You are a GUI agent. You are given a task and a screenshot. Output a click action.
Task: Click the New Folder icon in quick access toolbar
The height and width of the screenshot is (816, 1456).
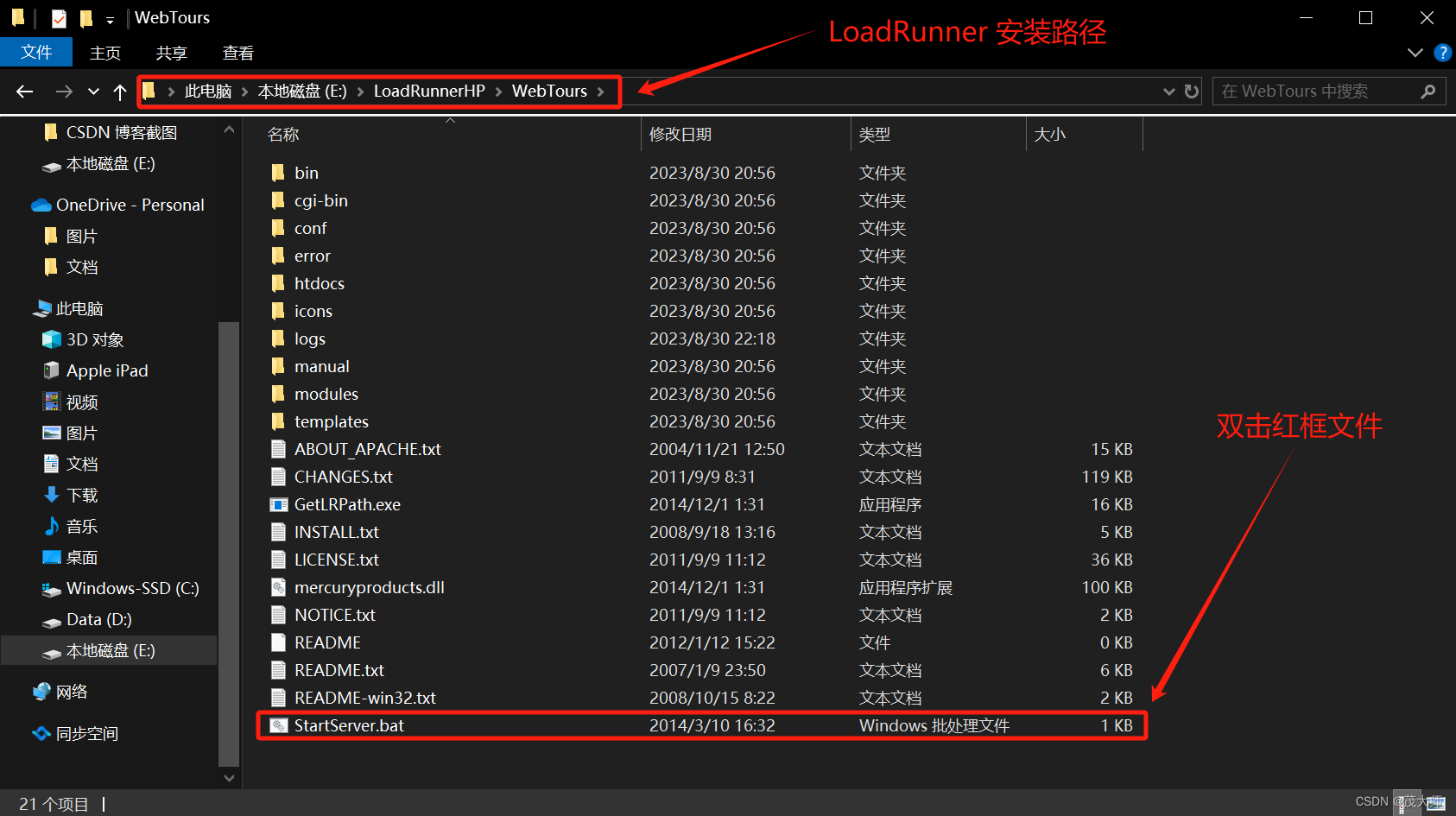85,17
